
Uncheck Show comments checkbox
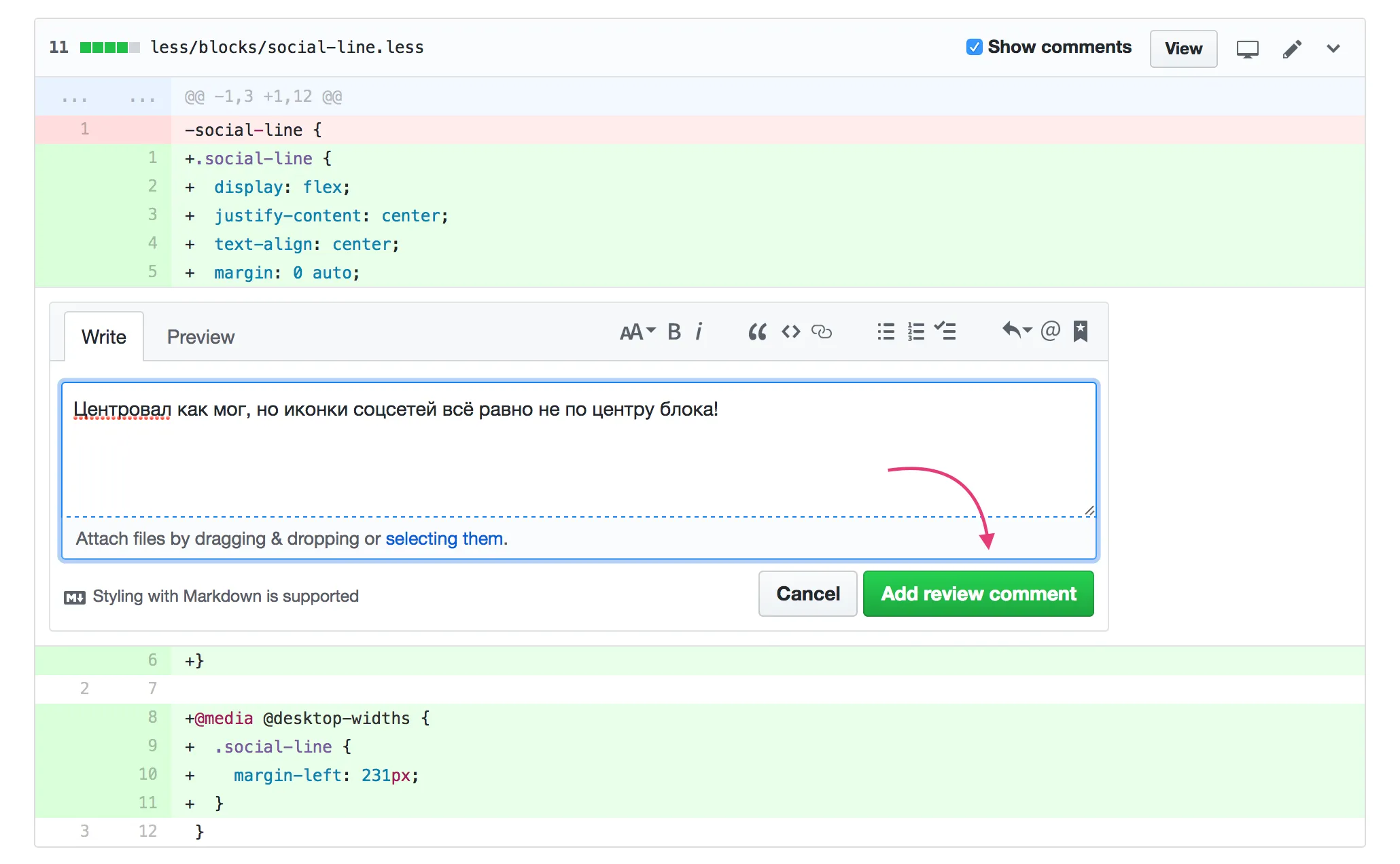(x=974, y=47)
